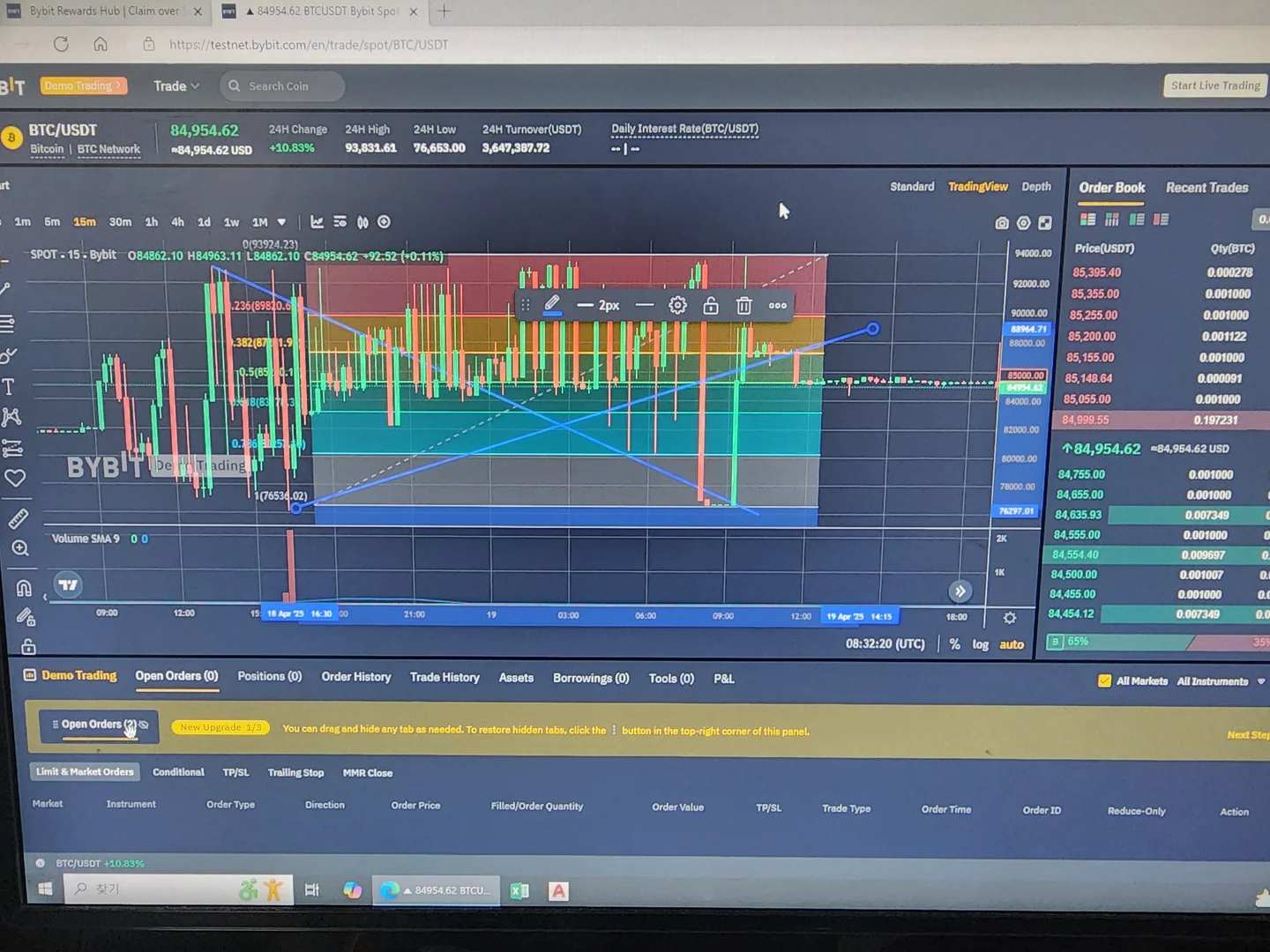
Task: Switch to the Standard chart view
Action: click(912, 187)
